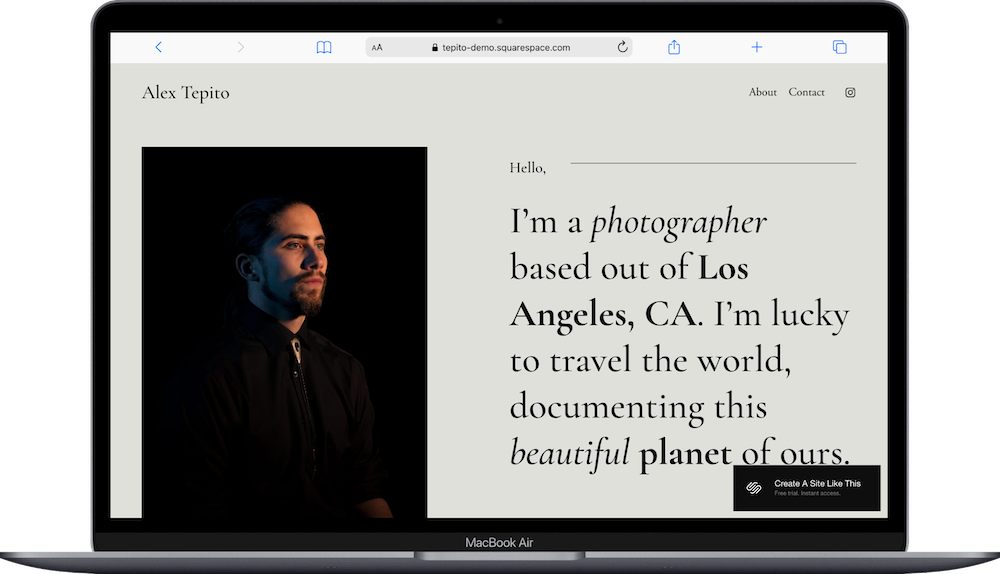Open the About page link

click(763, 92)
